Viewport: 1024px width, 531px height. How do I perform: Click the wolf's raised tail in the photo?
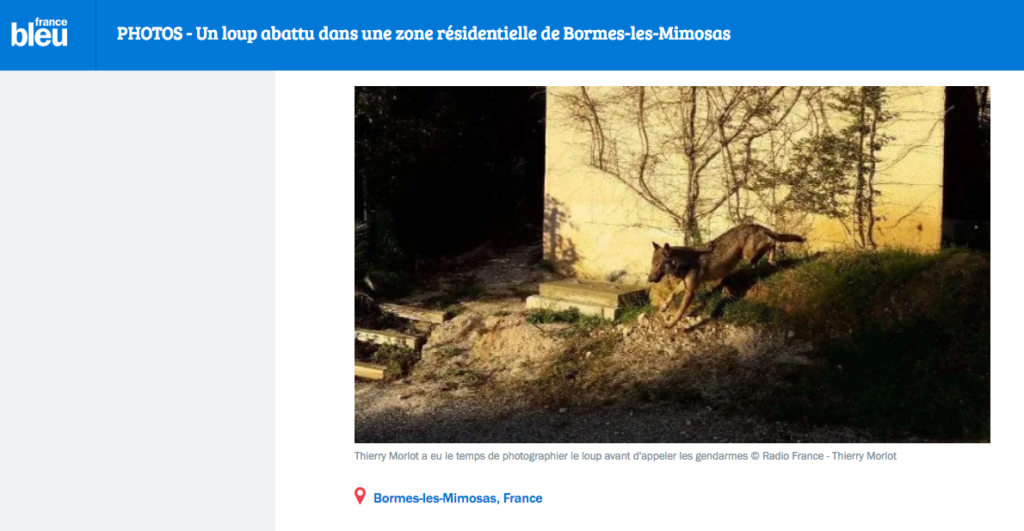pos(782,235)
